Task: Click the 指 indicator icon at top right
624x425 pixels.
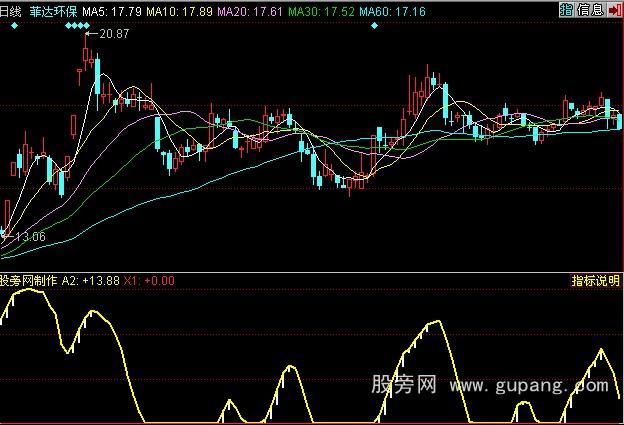Action: (566, 10)
